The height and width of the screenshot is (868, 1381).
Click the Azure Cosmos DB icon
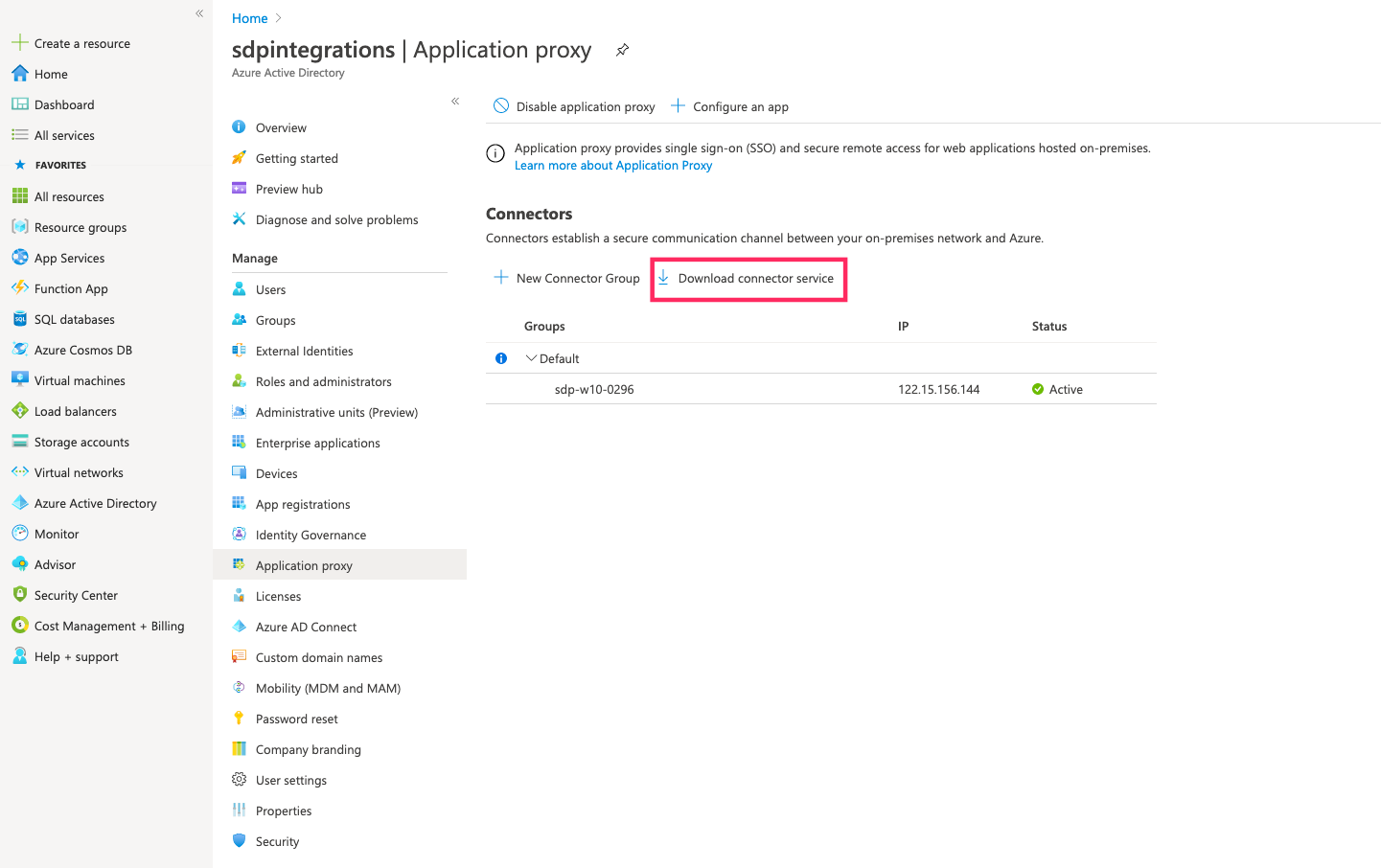click(19, 350)
